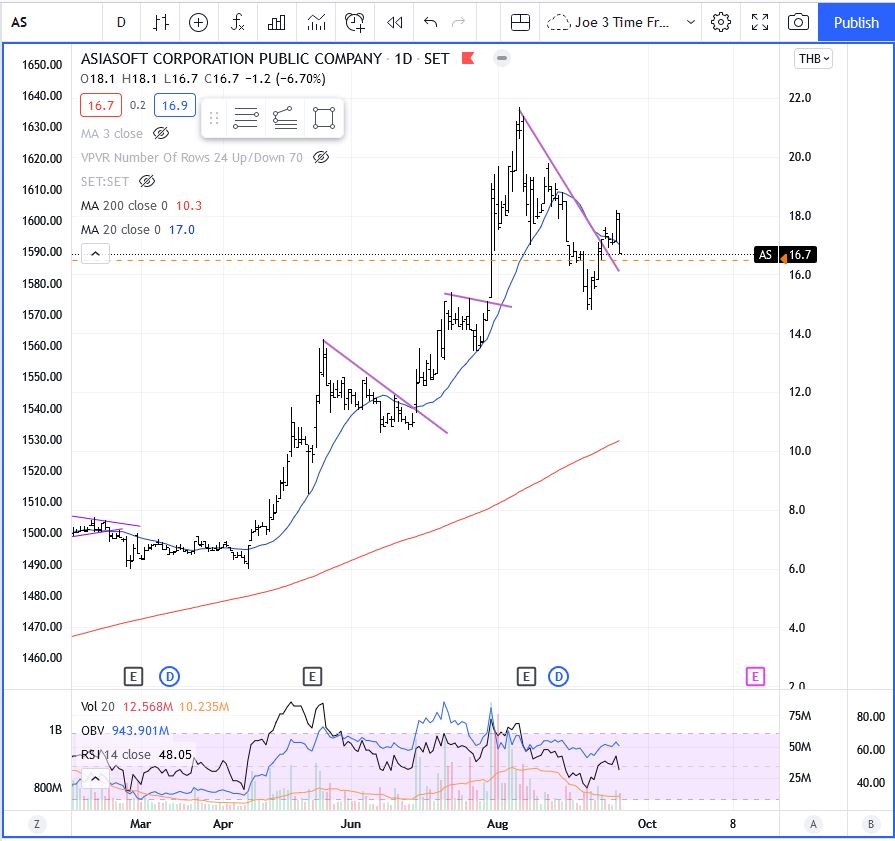Enter fullscreen mode icon

[760, 22]
